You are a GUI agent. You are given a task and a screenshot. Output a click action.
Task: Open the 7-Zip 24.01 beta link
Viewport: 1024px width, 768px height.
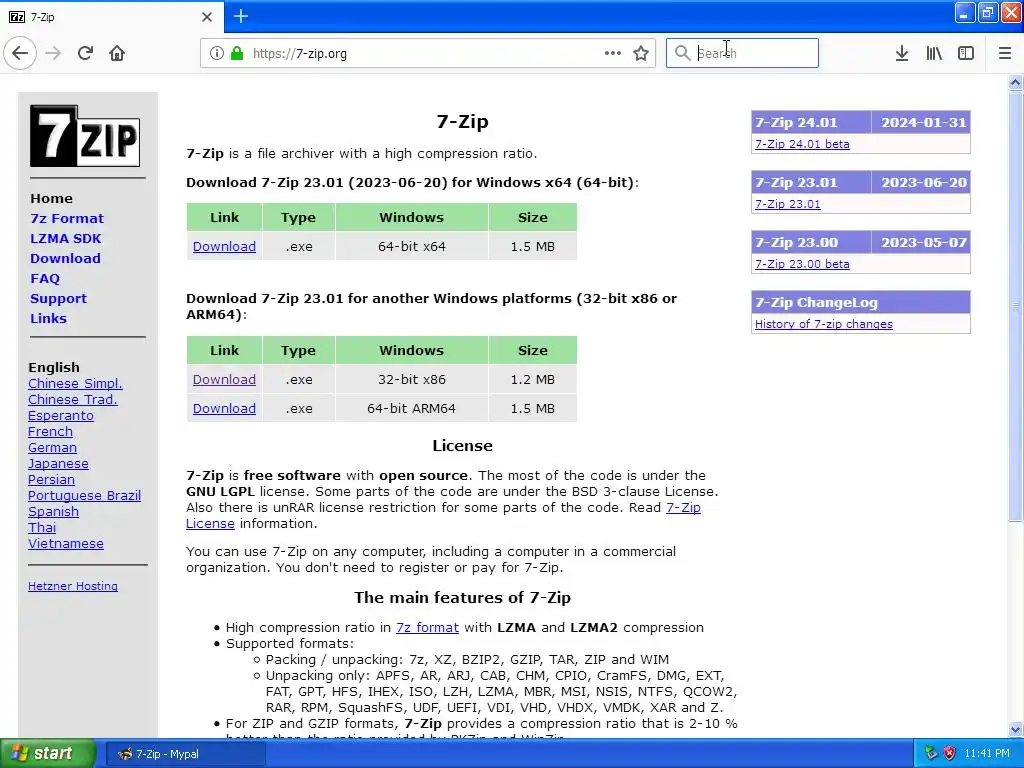tap(802, 144)
